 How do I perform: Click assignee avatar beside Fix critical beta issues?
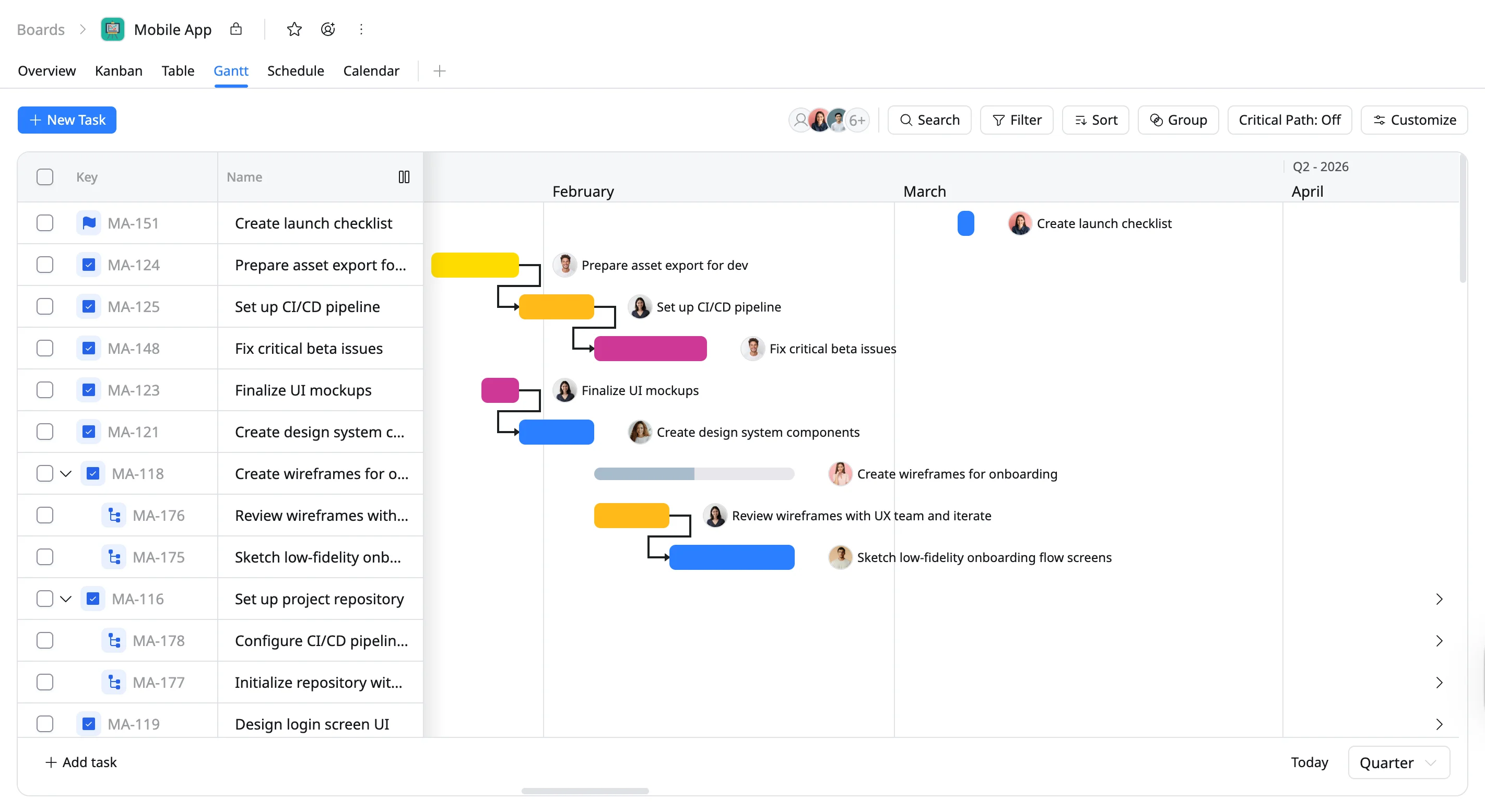pos(752,348)
